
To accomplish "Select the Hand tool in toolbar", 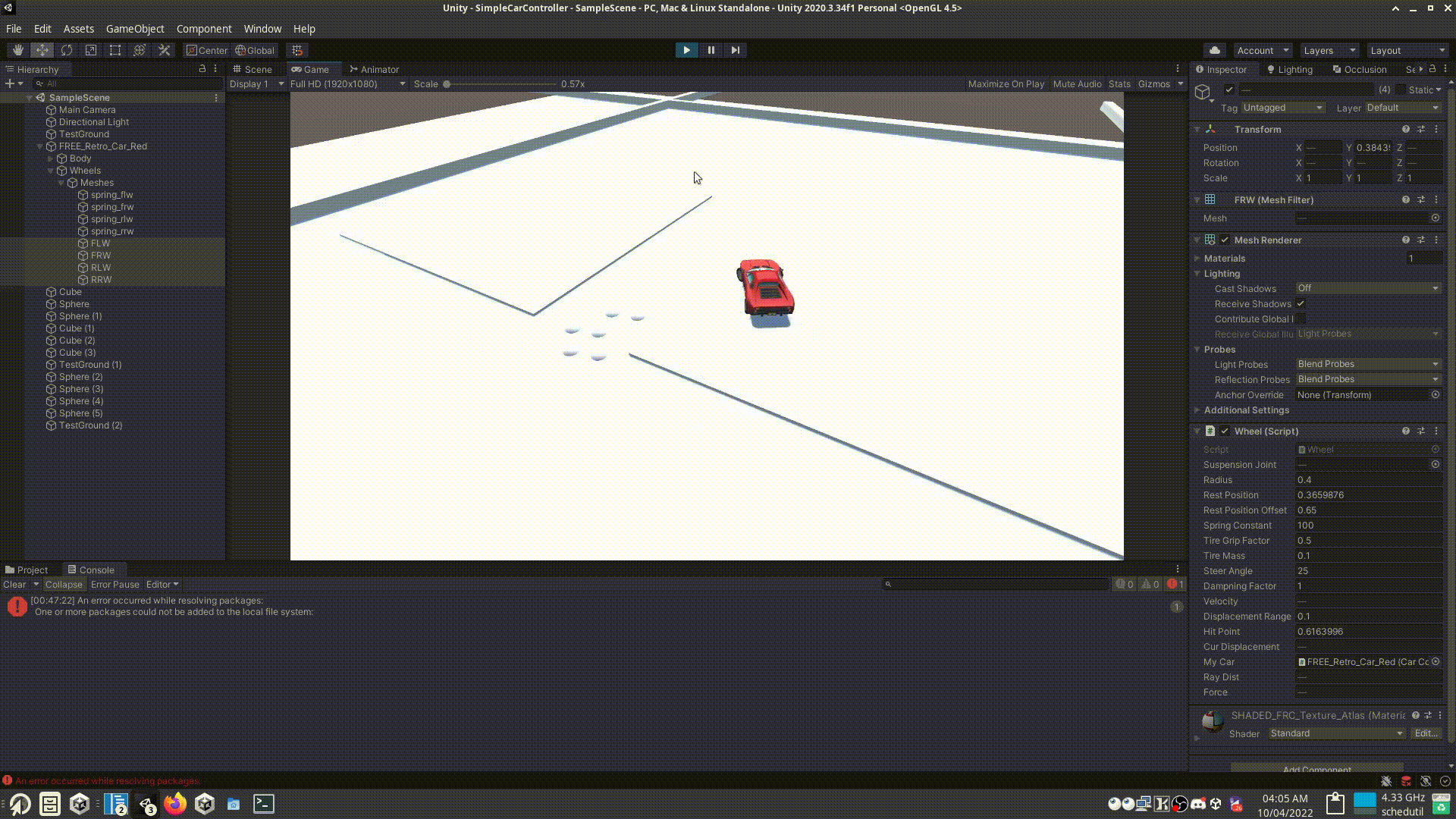I will coord(17,50).
